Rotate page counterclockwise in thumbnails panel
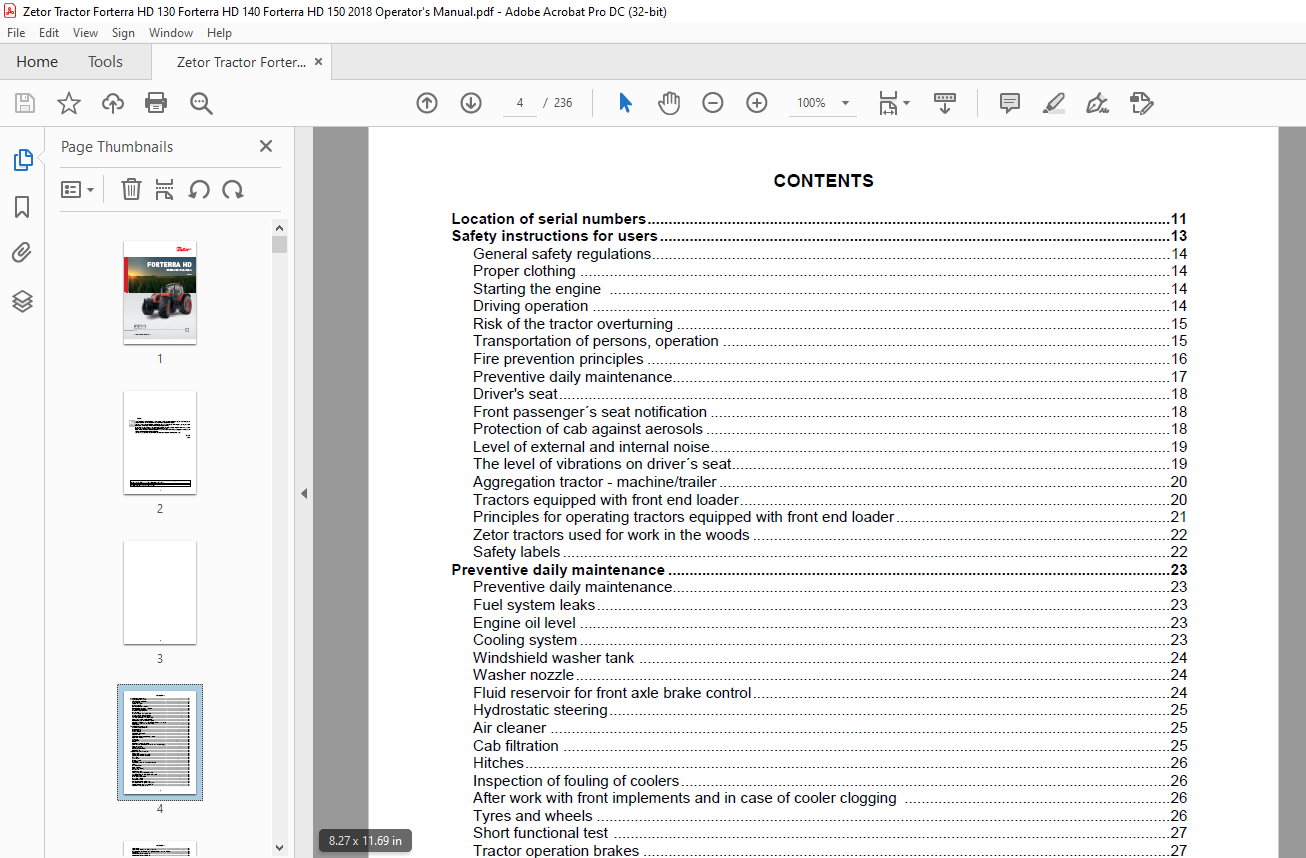1306x858 pixels. 199,189
